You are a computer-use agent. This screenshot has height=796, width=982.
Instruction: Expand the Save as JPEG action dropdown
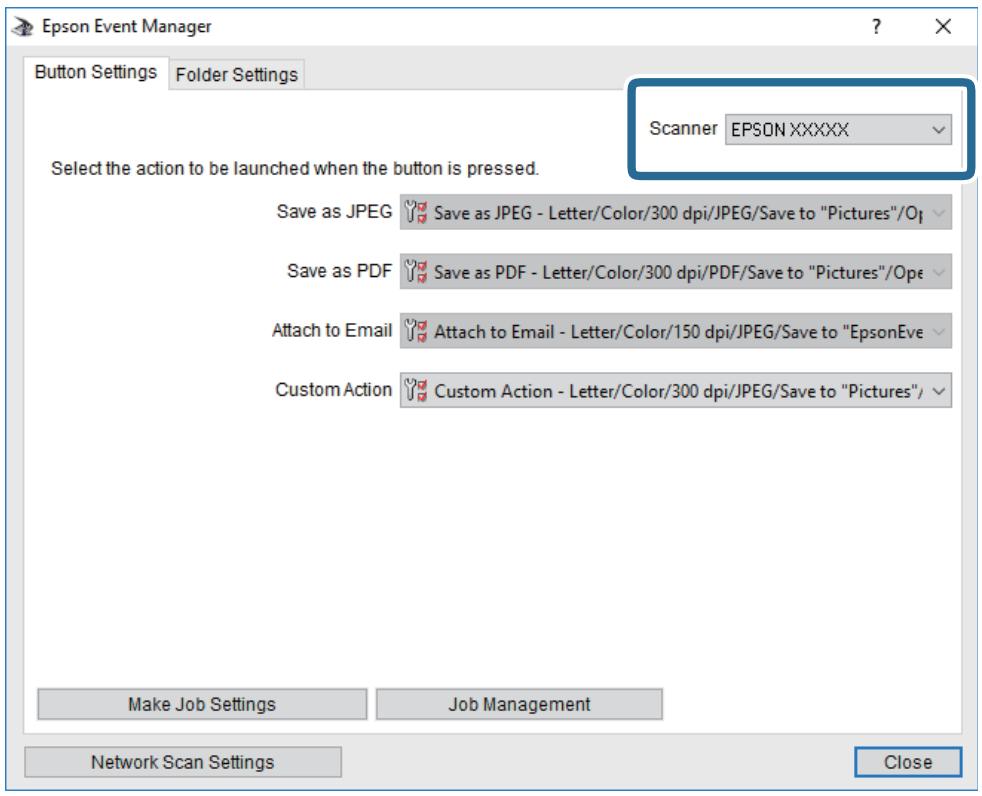click(938, 213)
